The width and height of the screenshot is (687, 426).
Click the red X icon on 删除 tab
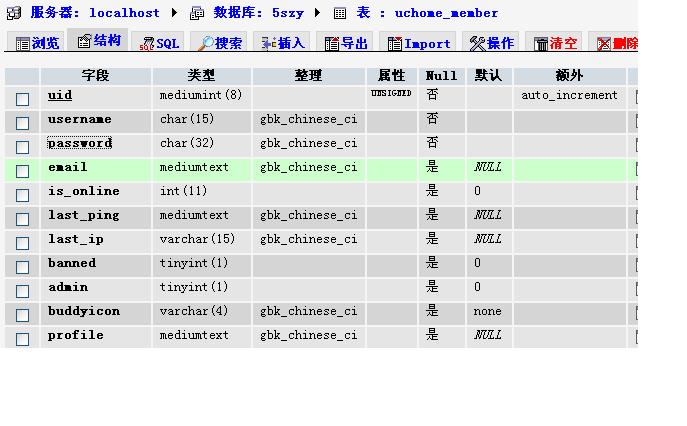tap(604, 44)
